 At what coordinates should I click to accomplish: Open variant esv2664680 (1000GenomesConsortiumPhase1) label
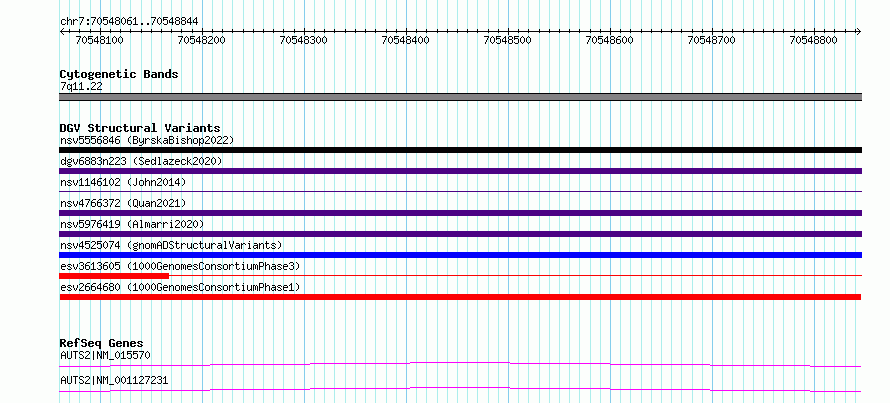pos(180,287)
